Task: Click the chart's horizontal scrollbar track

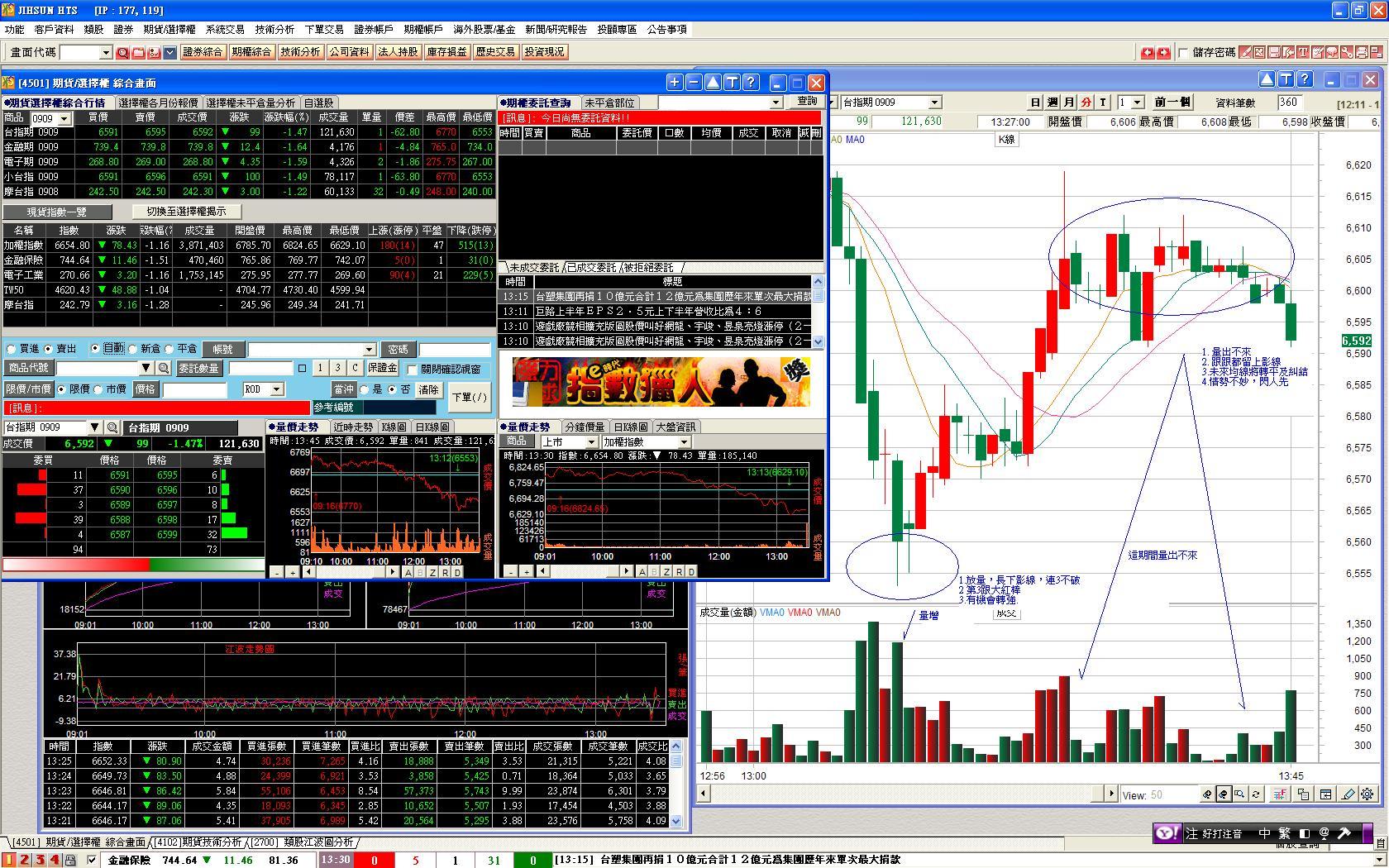Action: [x=908, y=794]
